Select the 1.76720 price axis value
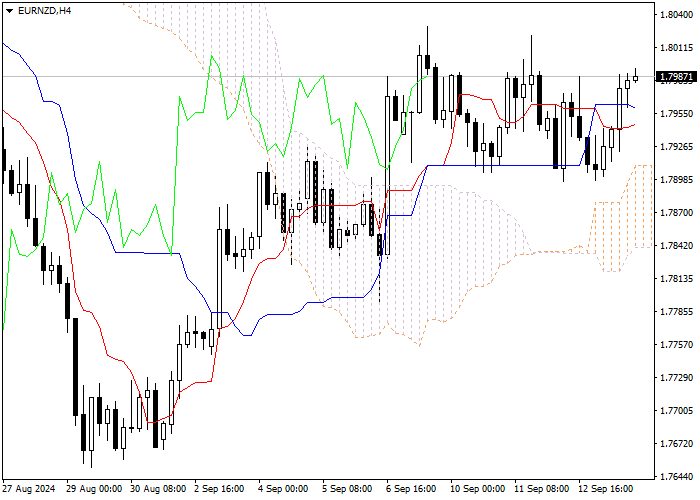700x500 pixels. [x=676, y=444]
